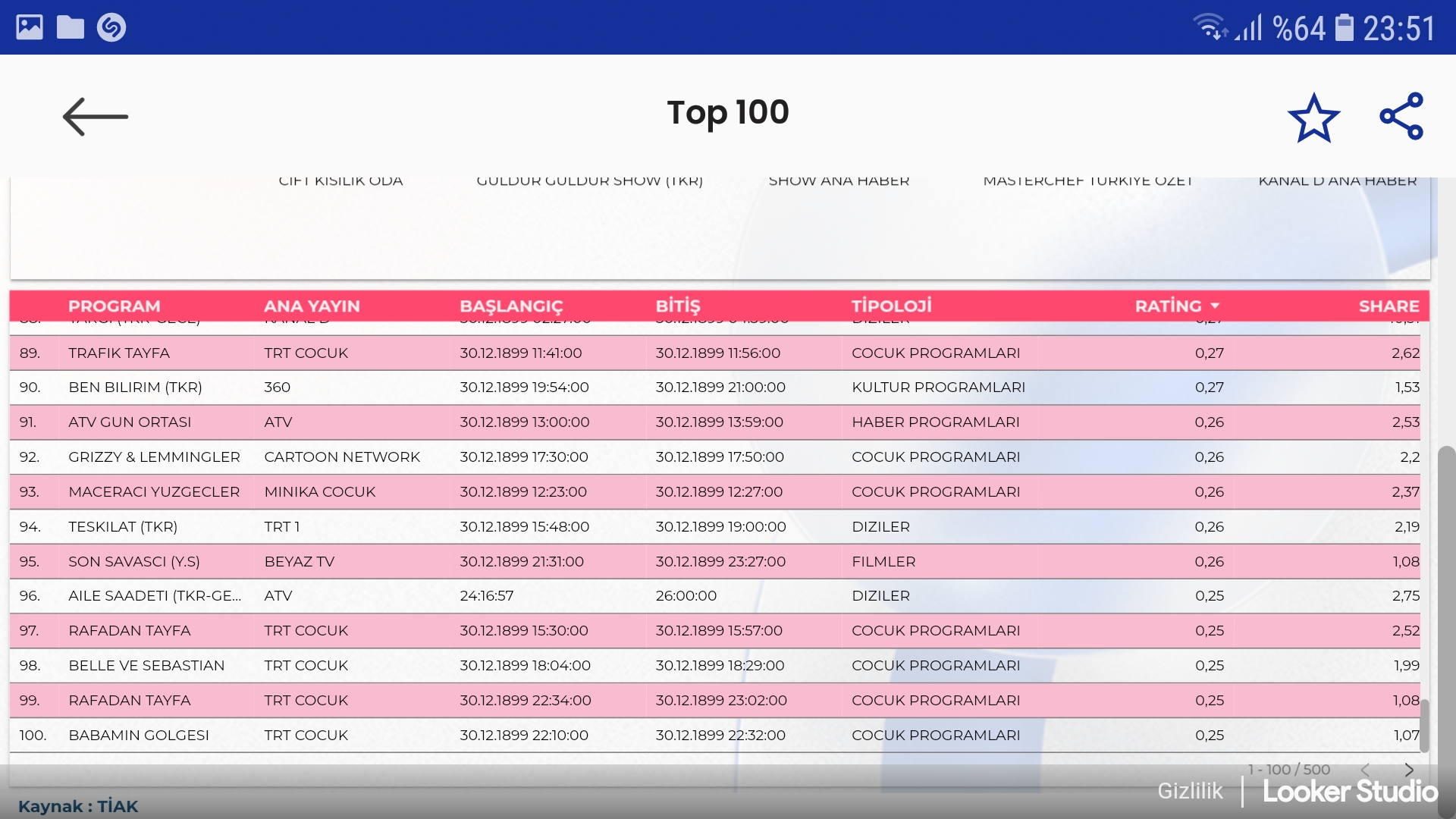Screen dimensions: 1456x819
Task: Tap the star favorite icon
Action: click(x=1313, y=118)
